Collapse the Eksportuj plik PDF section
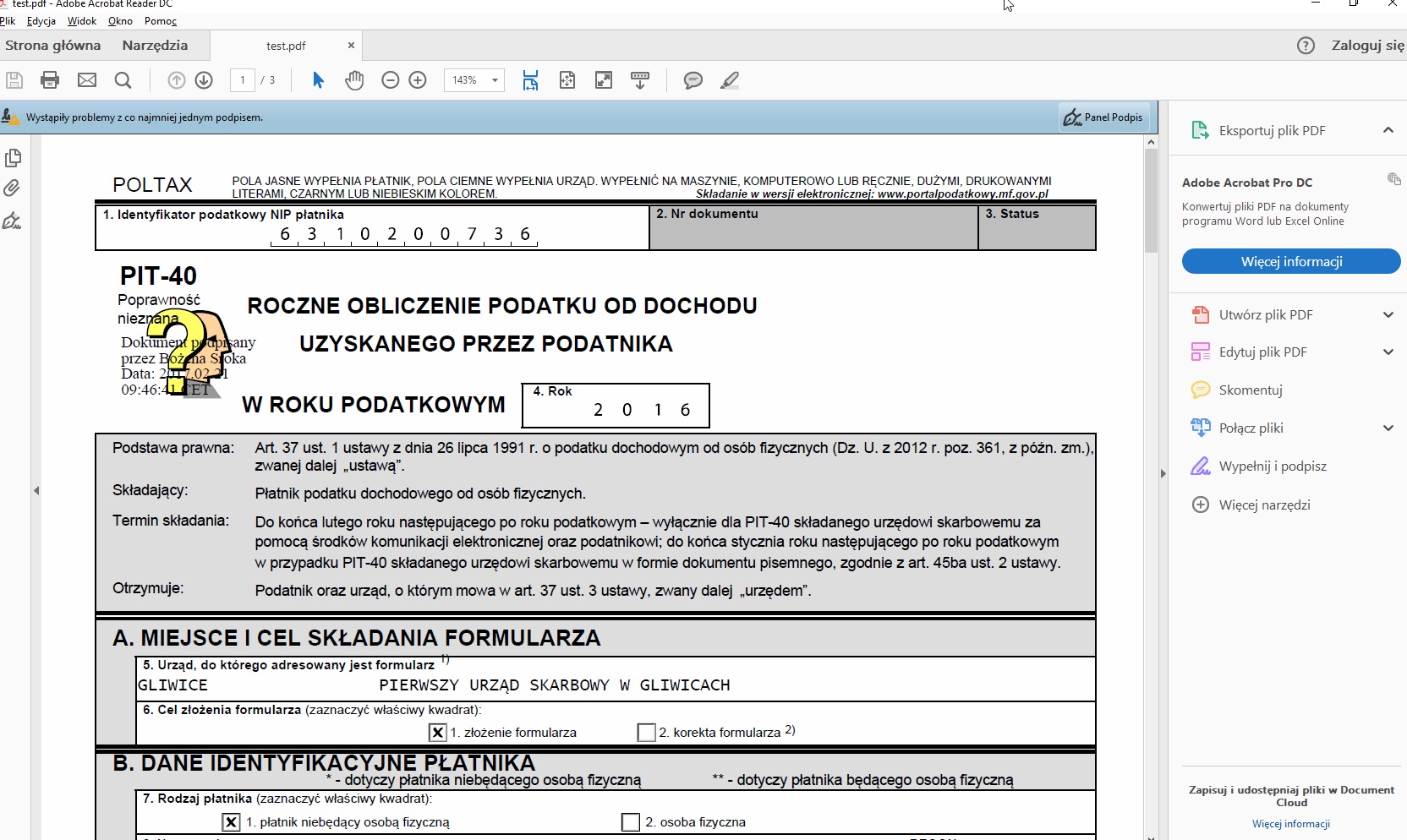This screenshot has height=840, width=1407. (x=1388, y=130)
